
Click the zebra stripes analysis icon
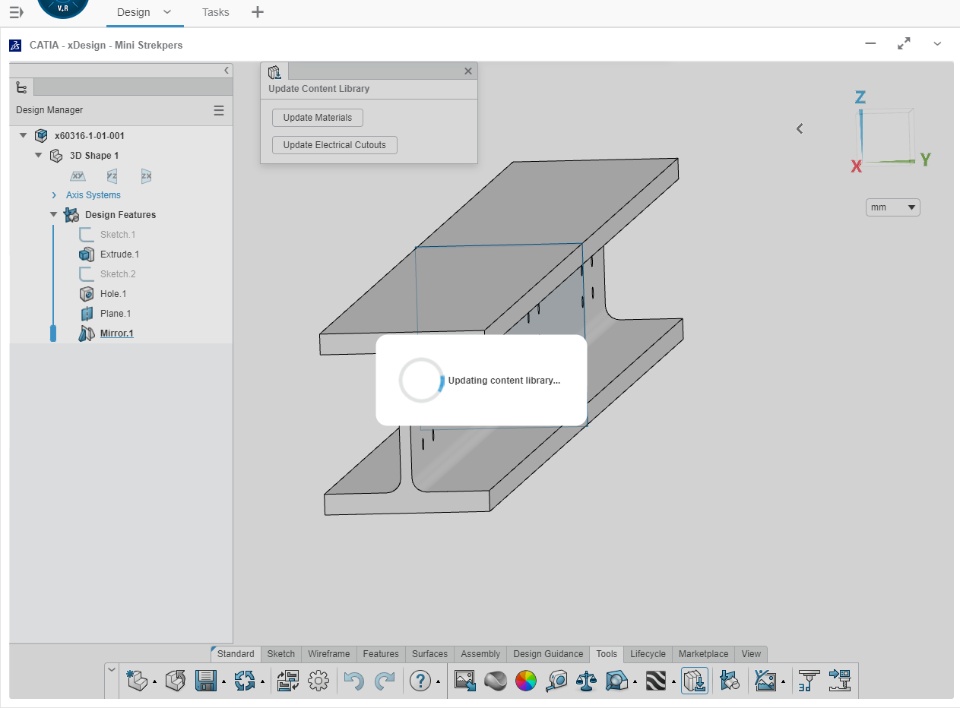pyautogui.click(x=656, y=680)
